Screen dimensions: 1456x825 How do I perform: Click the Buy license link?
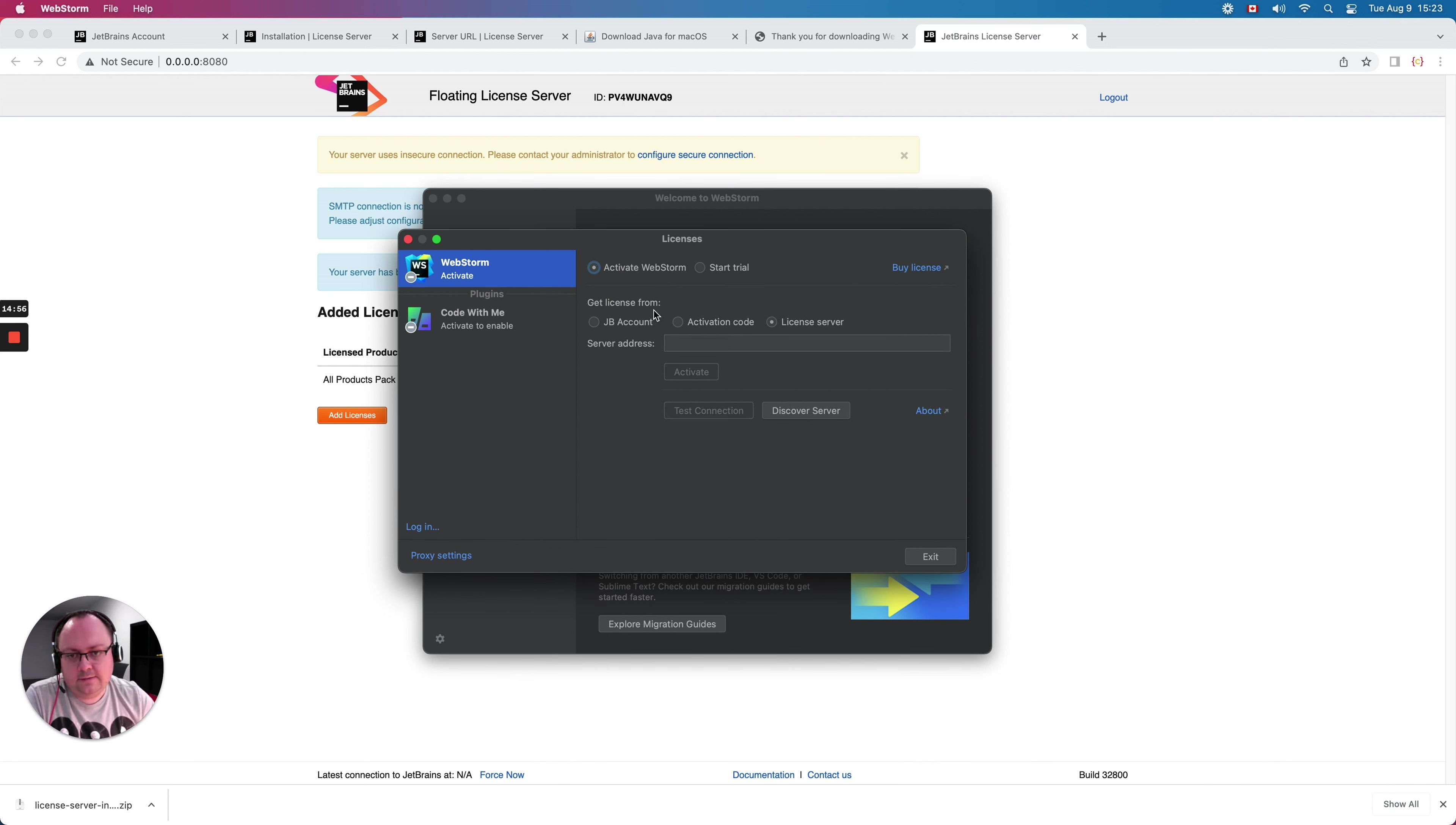(920, 267)
